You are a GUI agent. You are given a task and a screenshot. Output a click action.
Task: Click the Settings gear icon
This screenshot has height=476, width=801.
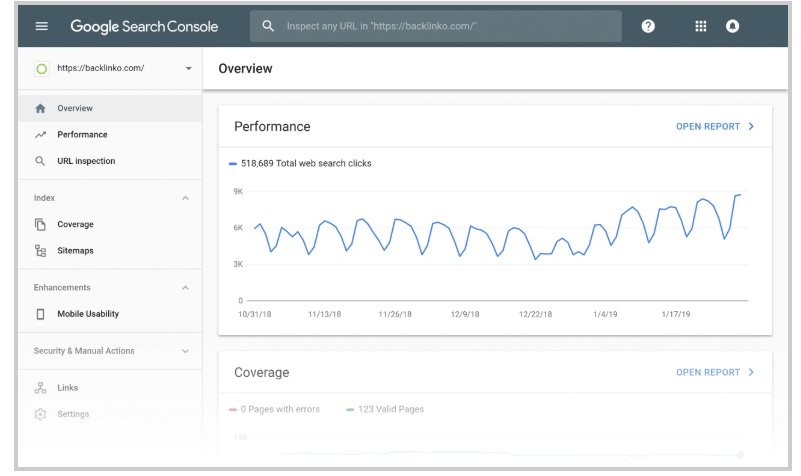coord(40,414)
